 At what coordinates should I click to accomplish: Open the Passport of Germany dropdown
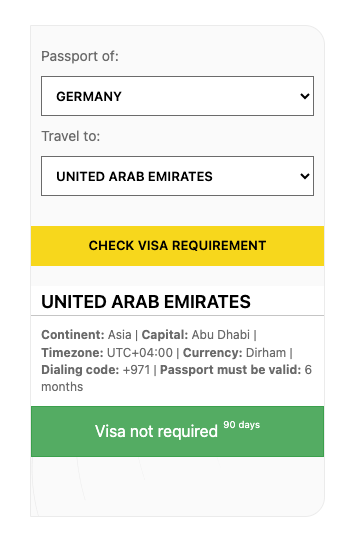(x=177, y=96)
